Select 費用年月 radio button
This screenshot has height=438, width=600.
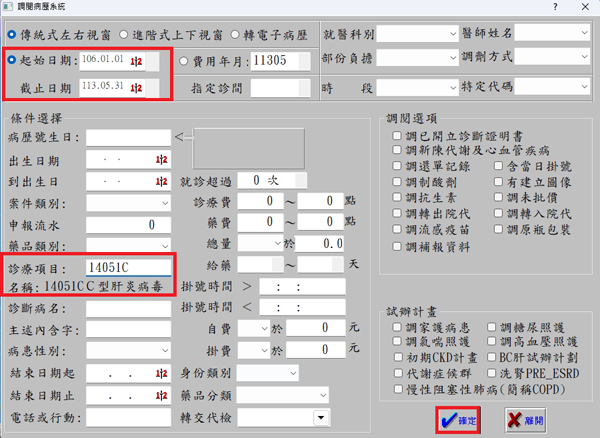[x=186, y=61]
